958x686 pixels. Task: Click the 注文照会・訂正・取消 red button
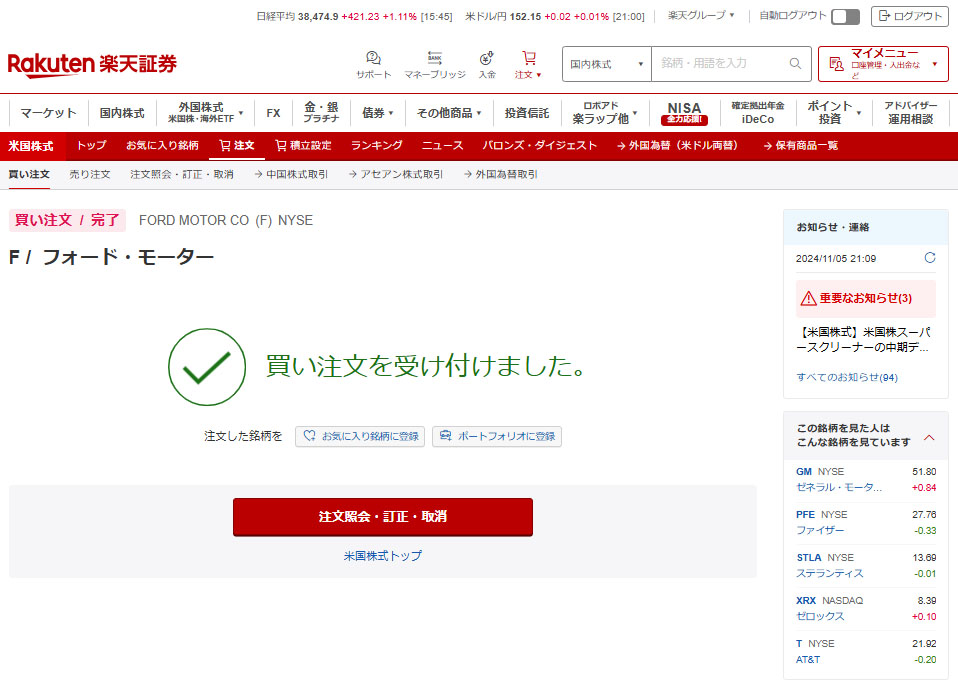[x=383, y=517]
